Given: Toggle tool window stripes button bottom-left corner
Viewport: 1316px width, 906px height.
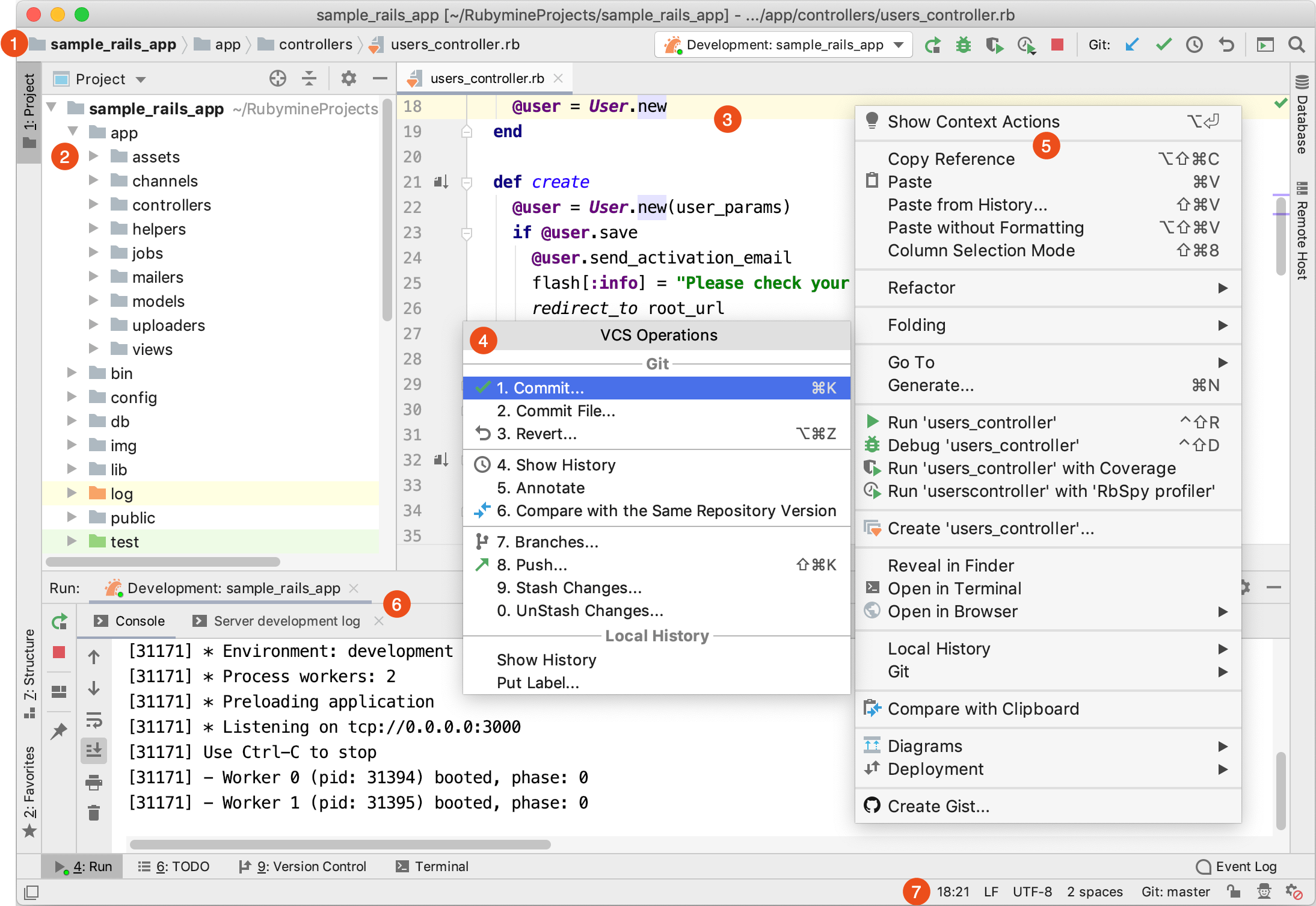Looking at the screenshot, I should point(31,892).
